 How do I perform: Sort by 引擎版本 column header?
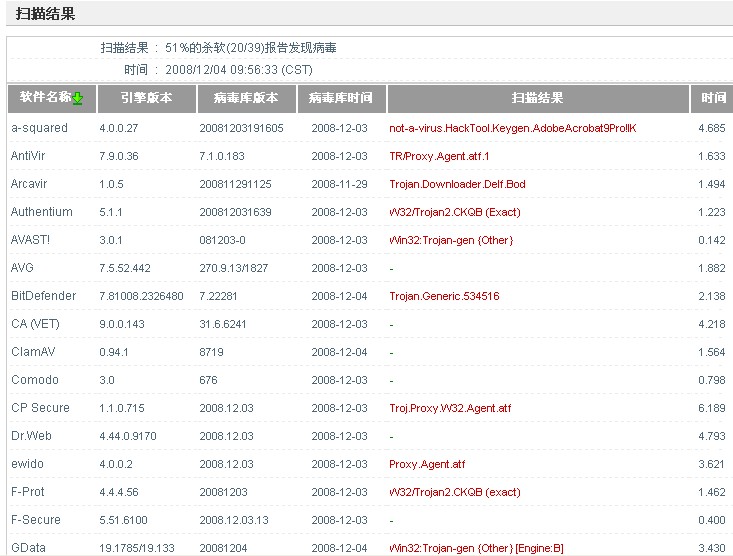point(146,98)
